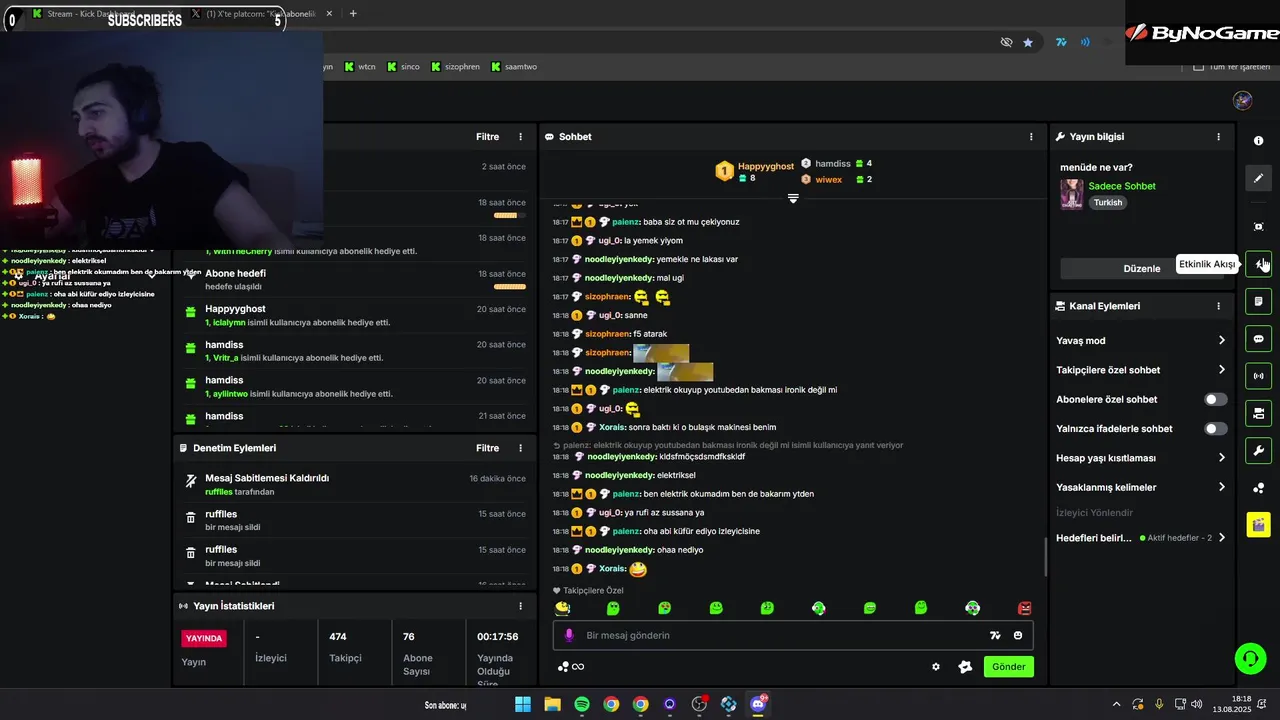The width and height of the screenshot is (1280, 720).
Task: Open saamtwo bookmark
Action: pyautogui.click(x=513, y=67)
